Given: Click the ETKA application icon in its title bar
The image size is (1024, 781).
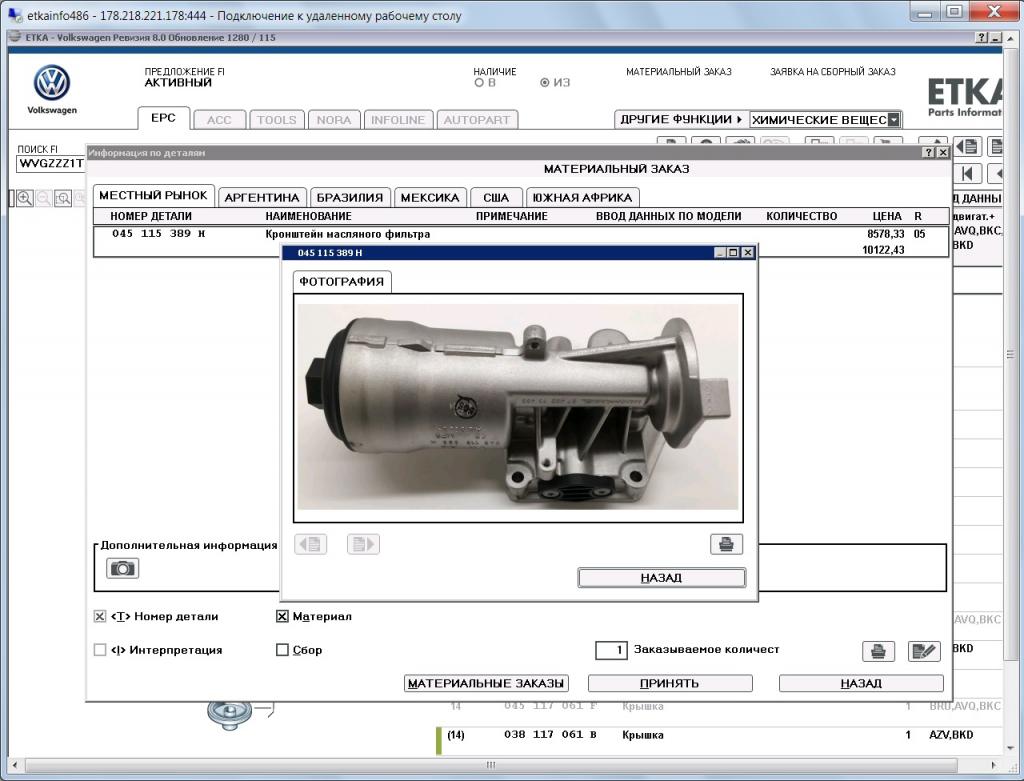Looking at the screenshot, I should [15, 37].
